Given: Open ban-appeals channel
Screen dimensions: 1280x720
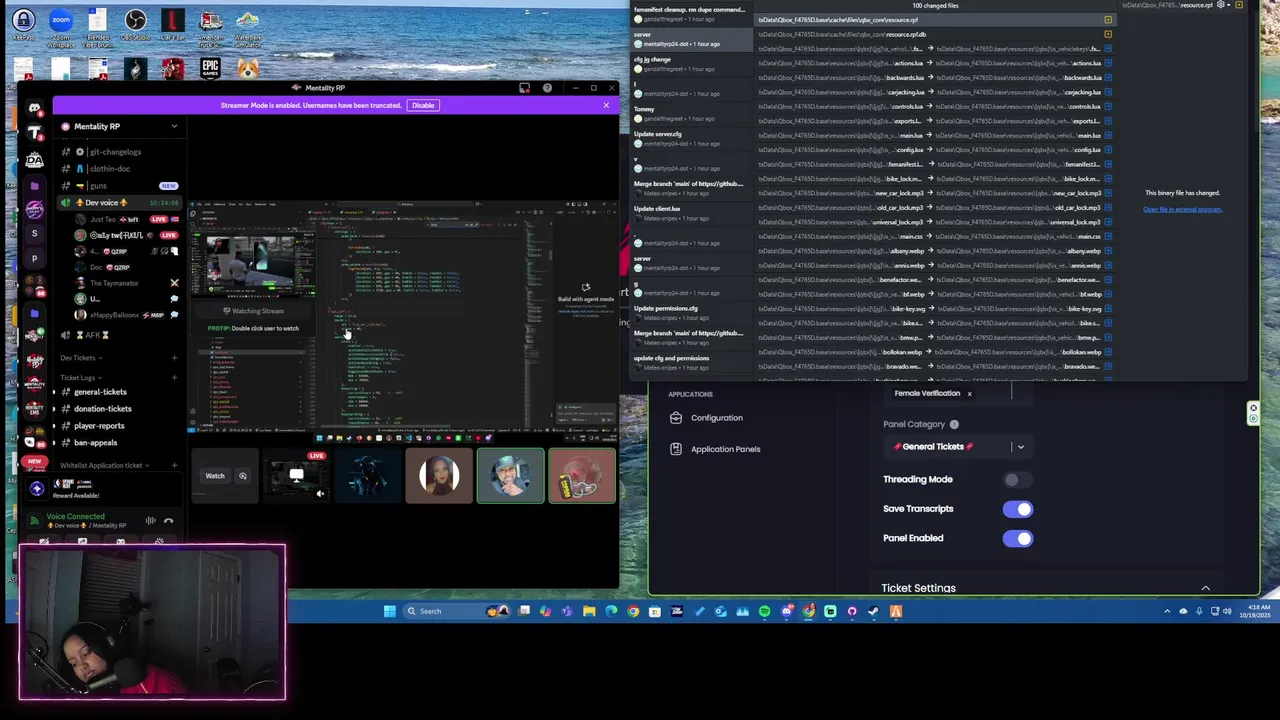Looking at the screenshot, I should [x=118, y=443].
